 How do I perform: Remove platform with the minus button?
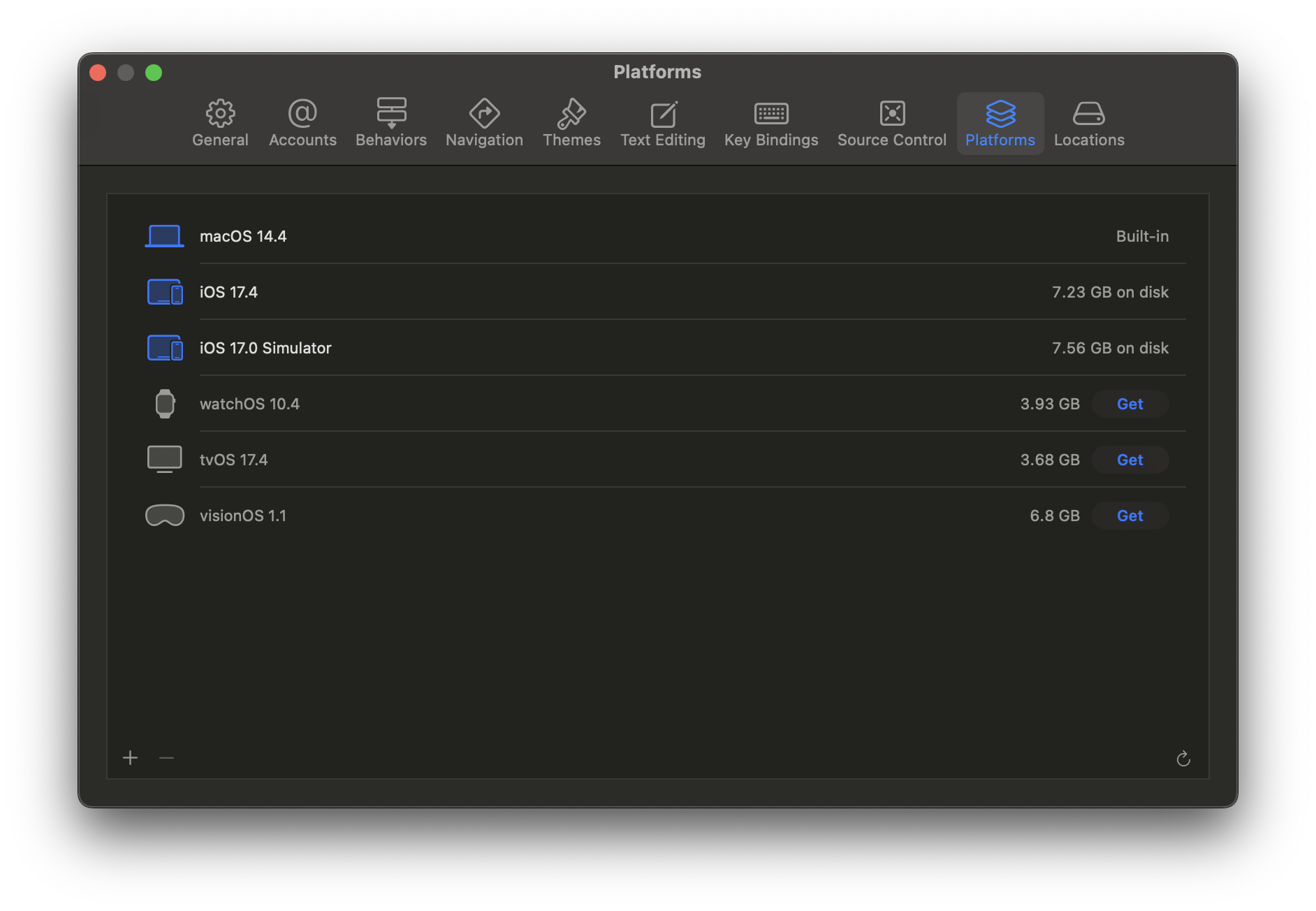[x=166, y=758]
